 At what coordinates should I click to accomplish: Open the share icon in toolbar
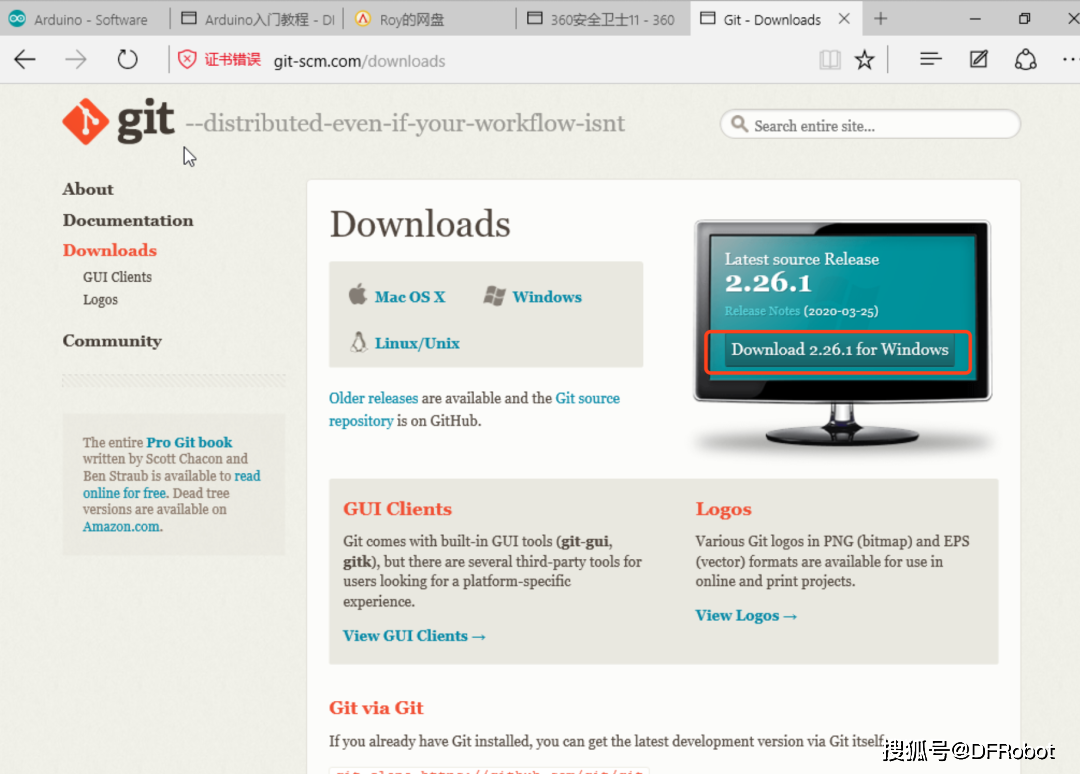(x=1026, y=60)
